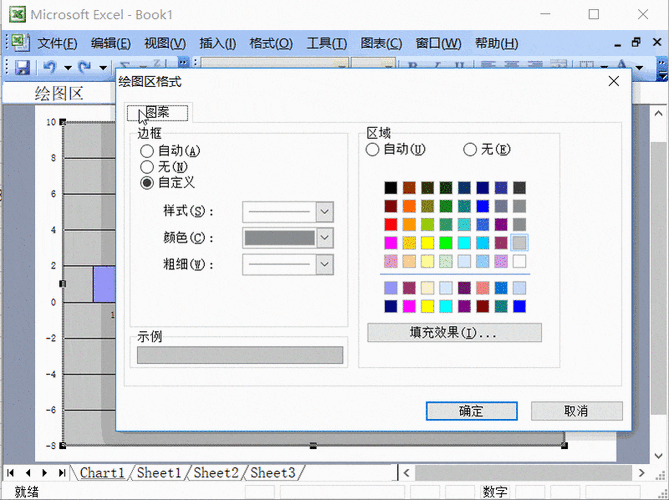669x500 pixels.
Task: Open the 帮助(H) menu
Action: [497, 43]
